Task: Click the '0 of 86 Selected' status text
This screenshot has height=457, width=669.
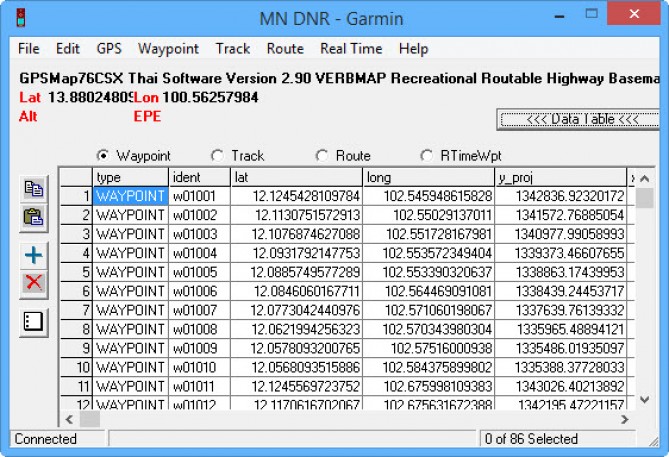Action: pyautogui.click(x=531, y=439)
